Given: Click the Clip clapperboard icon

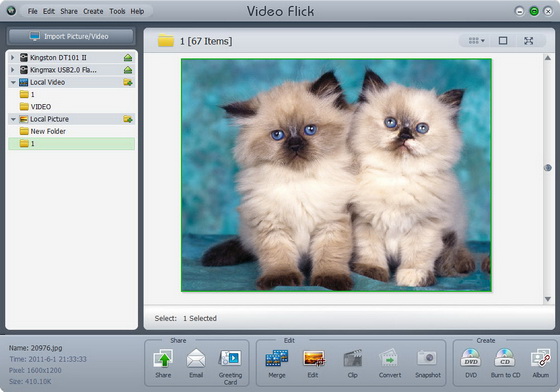Looking at the screenshot, I should (352, 358).
